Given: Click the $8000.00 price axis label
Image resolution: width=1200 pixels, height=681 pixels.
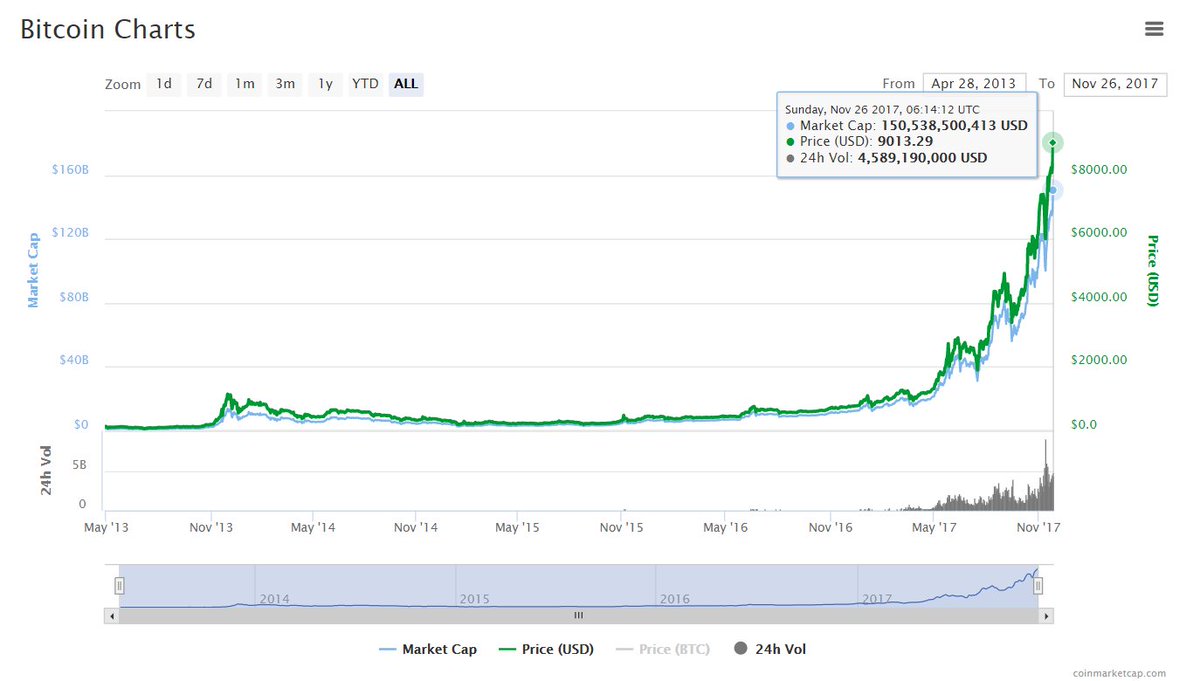Looking at the screenshot, I should [x=1099, y=170].
